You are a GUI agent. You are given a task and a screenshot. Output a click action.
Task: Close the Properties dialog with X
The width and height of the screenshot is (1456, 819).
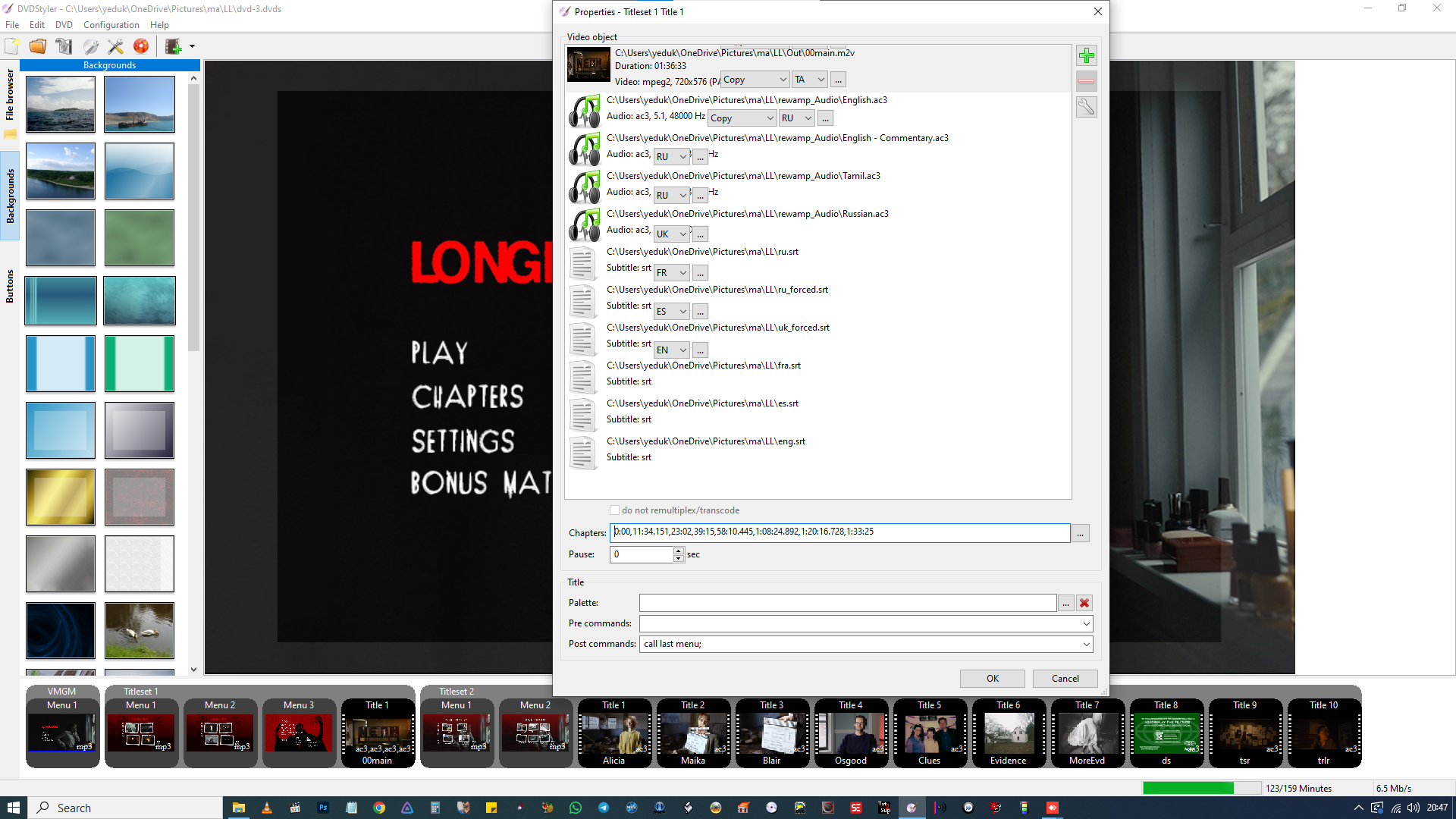pyautogui.click(x=1097, y=11)
